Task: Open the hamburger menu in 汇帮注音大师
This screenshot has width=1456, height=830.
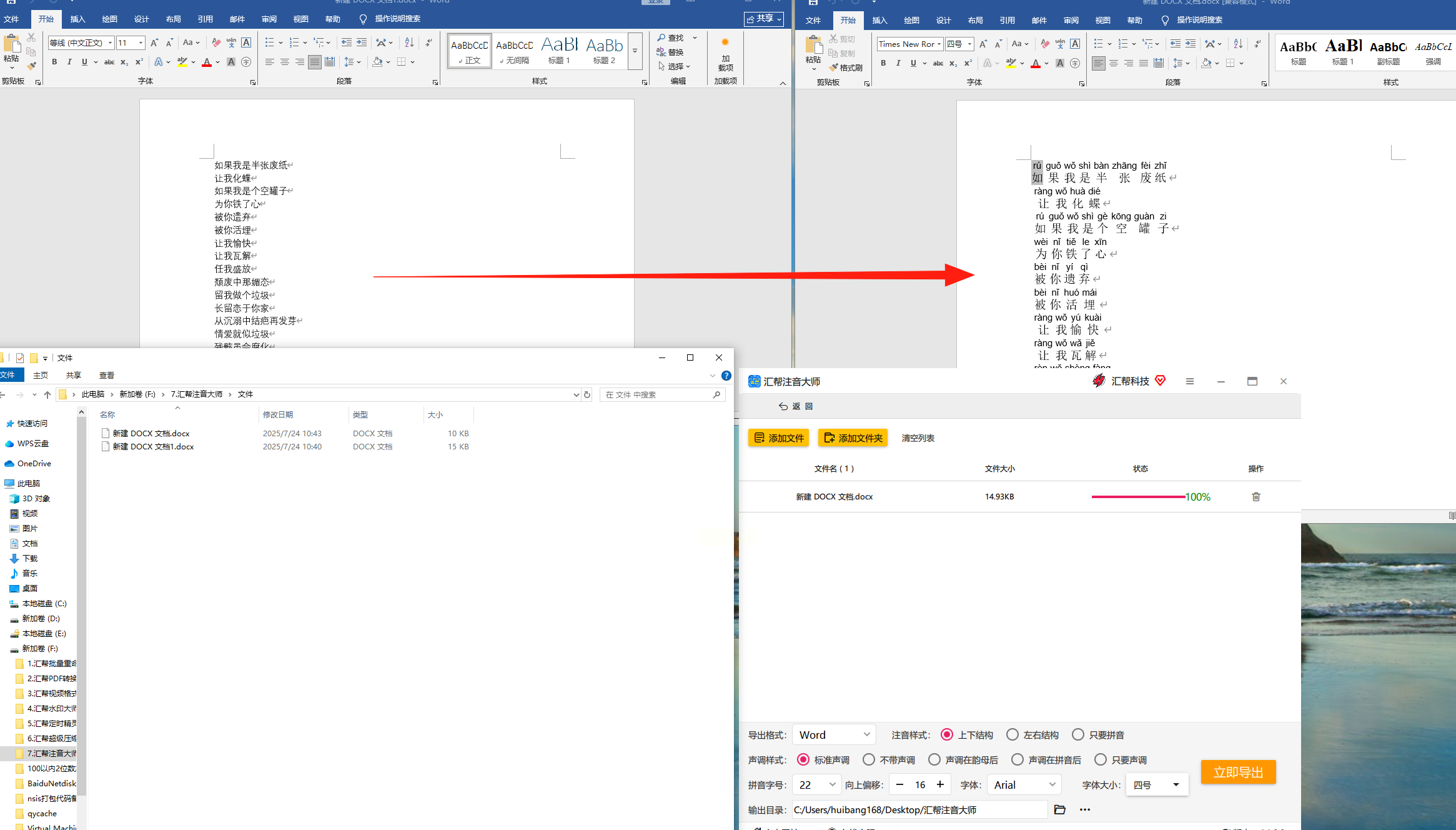Action: pos(1189,381)
